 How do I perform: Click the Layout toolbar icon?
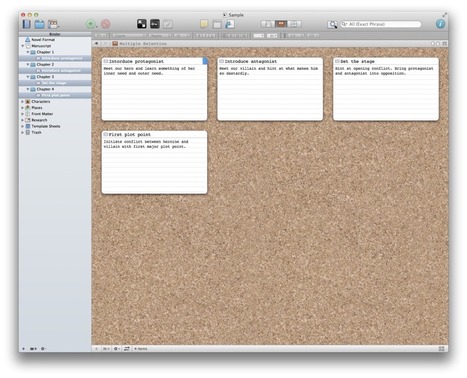pyautogui.click(x=53, y=24)
